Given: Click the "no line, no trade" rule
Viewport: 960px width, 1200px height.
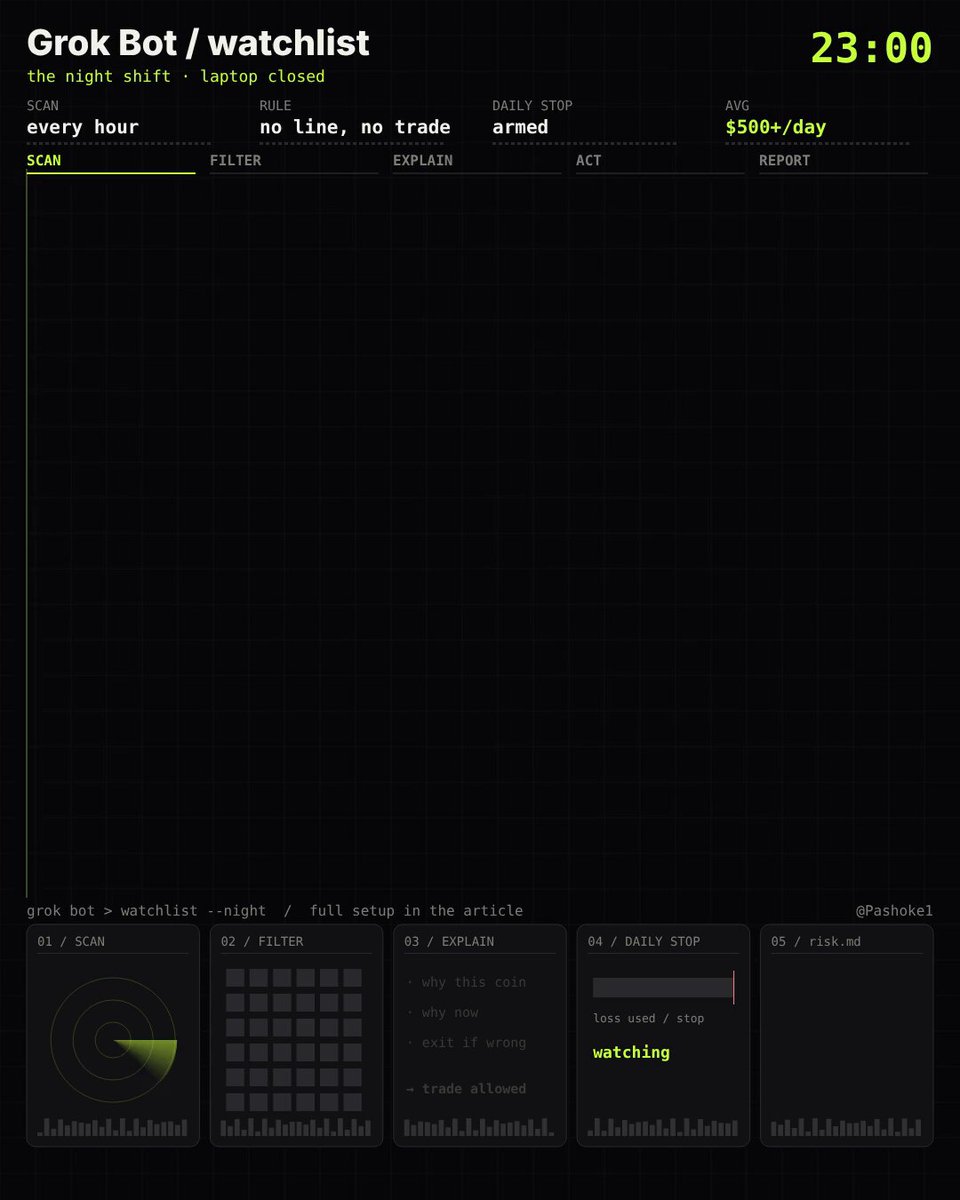Looking at the screenshot, I should [355, 127].
